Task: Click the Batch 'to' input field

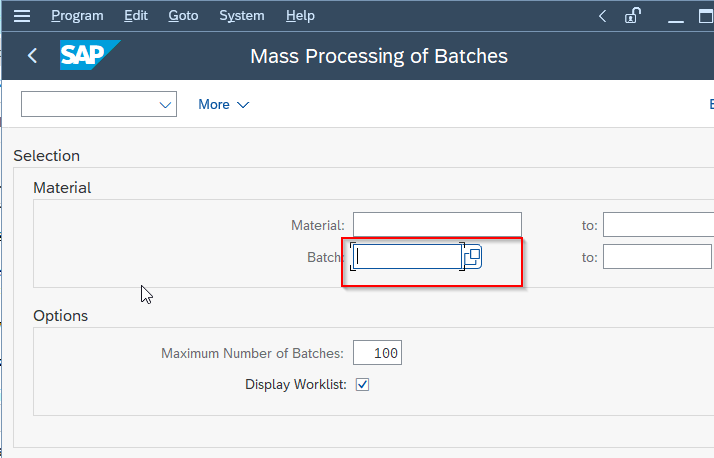Action: point(657,257)
